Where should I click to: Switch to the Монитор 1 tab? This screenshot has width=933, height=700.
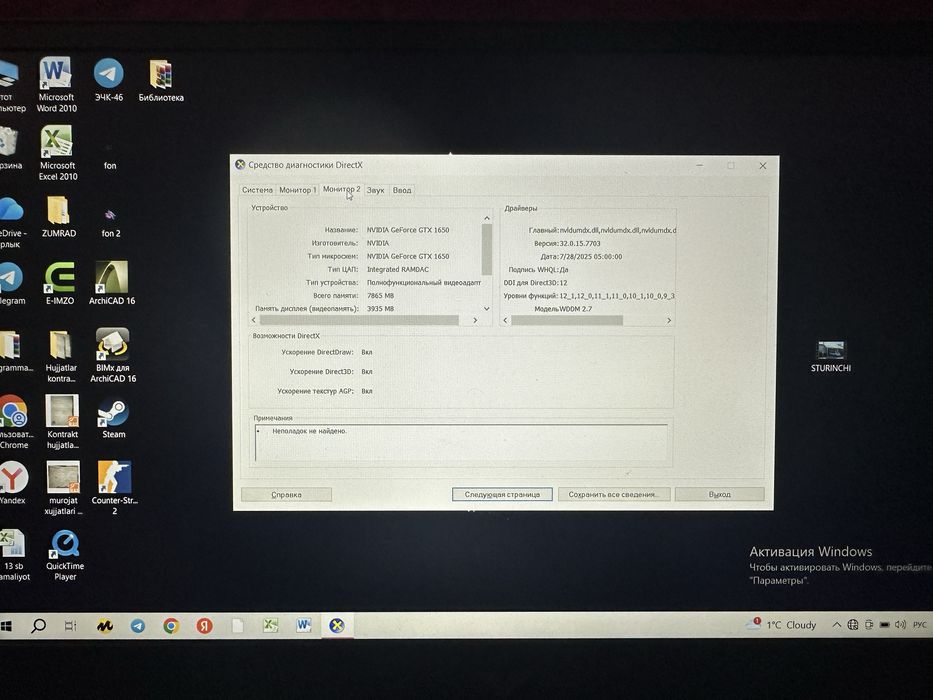[298, 190]
